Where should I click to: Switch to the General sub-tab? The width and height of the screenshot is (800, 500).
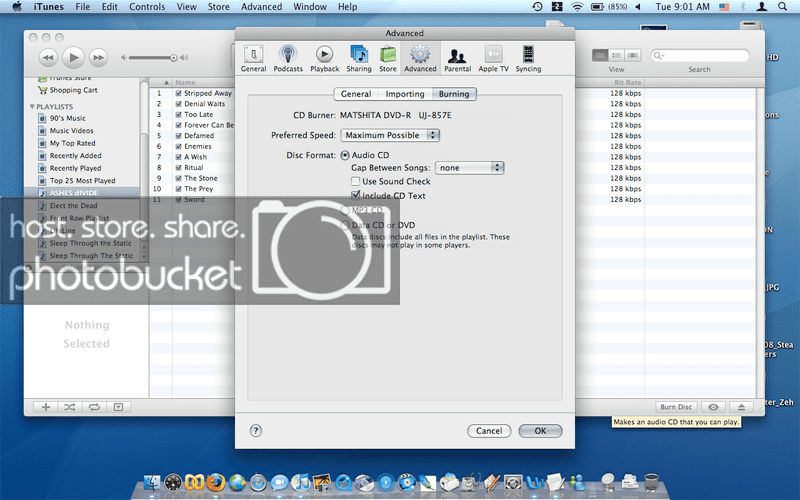(x=356, y=94)
